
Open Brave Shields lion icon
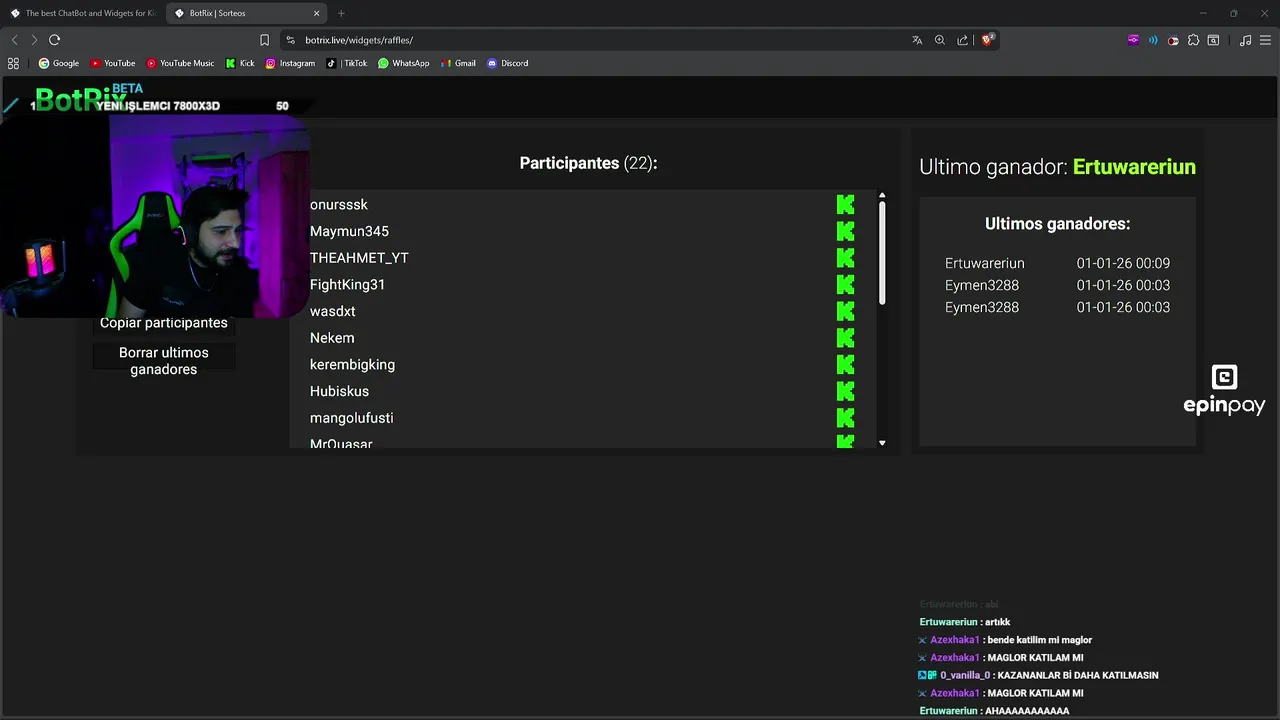pyautogui.click(x=988, y=40)
